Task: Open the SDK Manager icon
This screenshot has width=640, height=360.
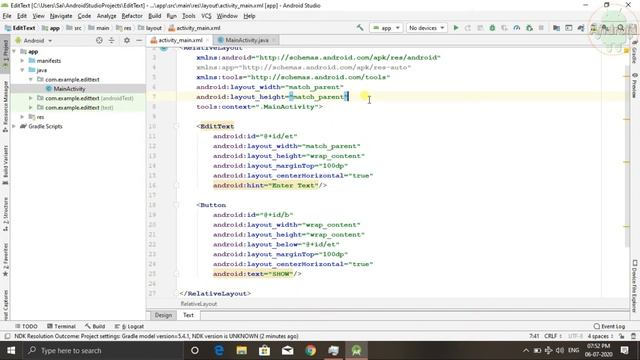Action: pos(605,28)
